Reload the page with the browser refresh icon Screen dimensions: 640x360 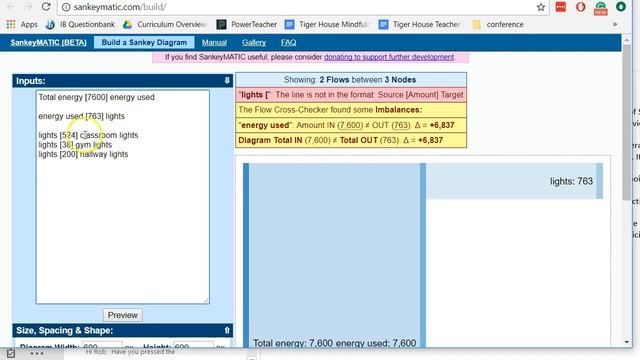click(x=46, y=7)
